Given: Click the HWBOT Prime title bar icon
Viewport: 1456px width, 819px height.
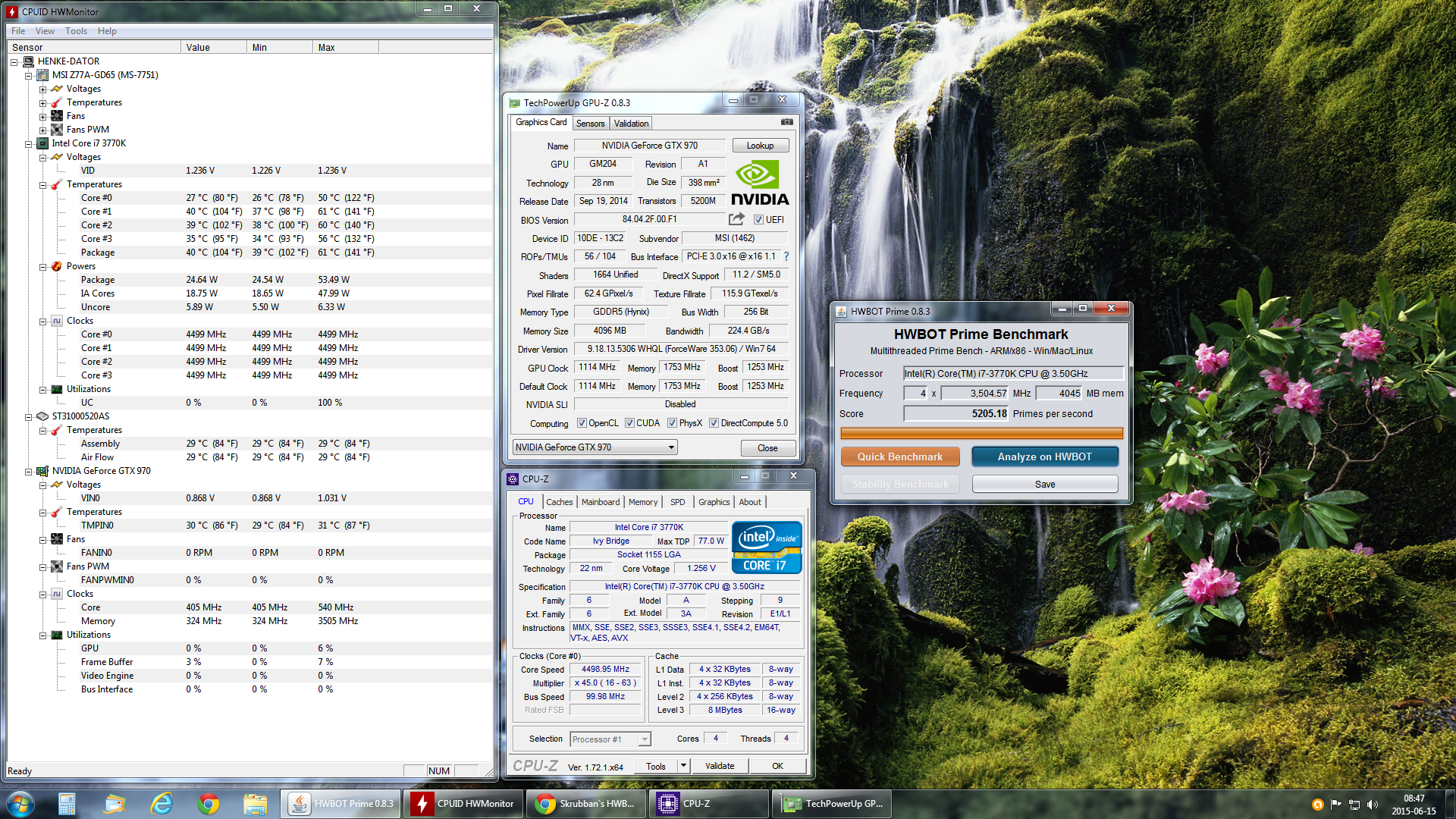Looking at the screenshot, I should point(841,311).
